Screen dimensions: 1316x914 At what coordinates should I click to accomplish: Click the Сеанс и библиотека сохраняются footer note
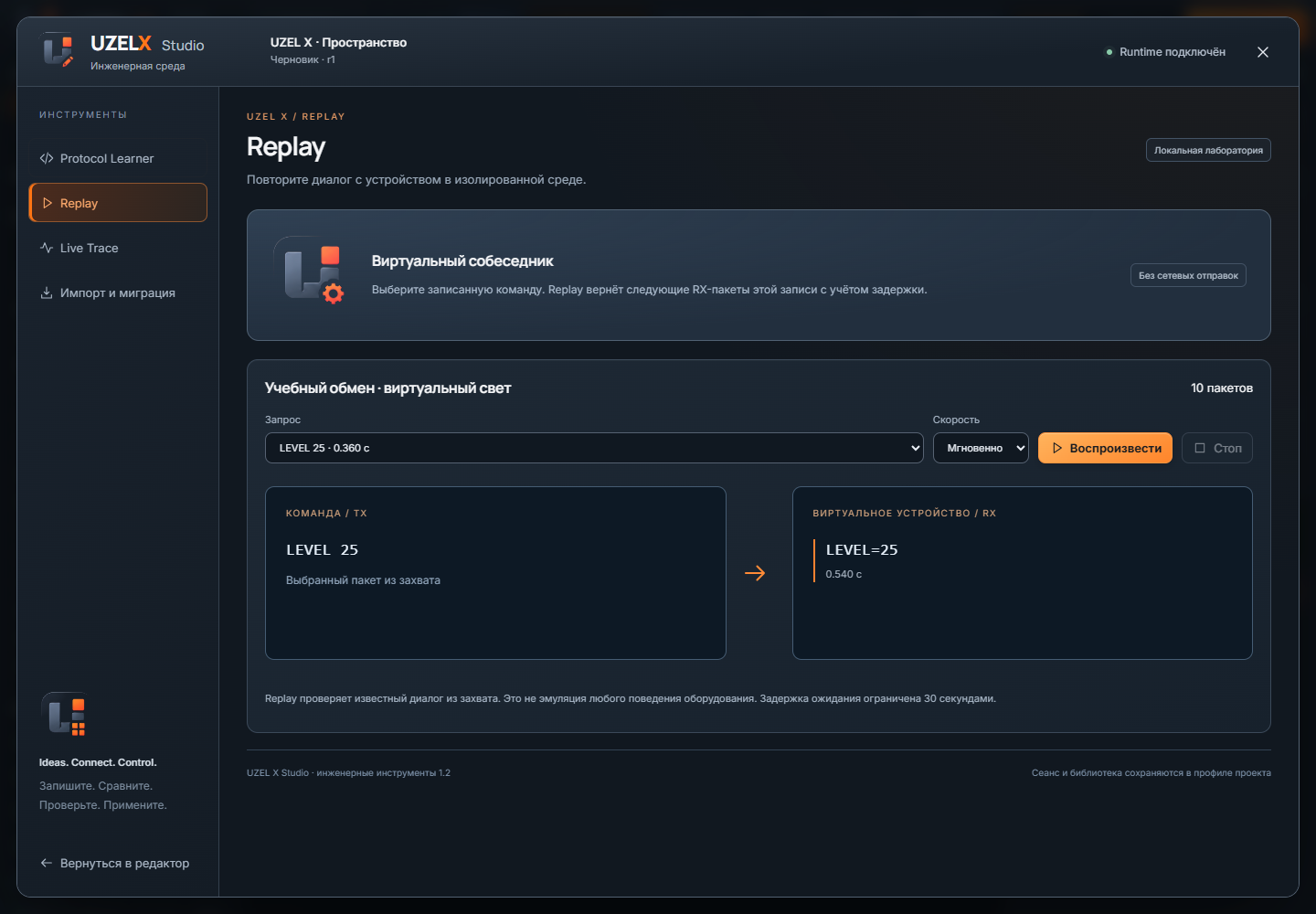tap(1151, 773)
